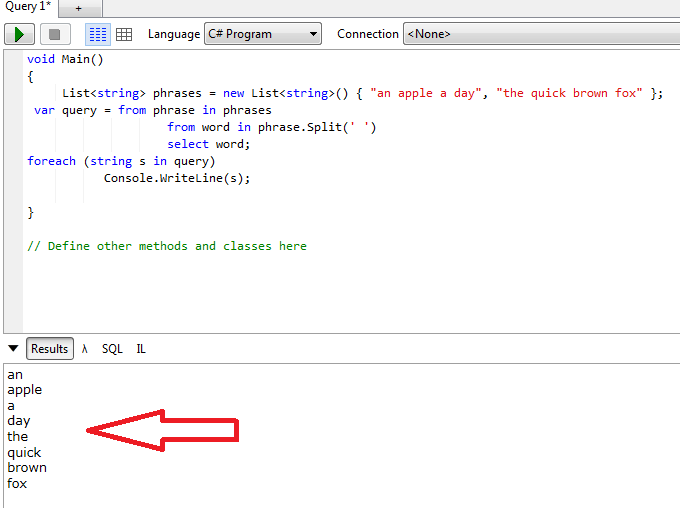Open the lambda (λ) results tab
Viewport: 680px width, 508px height.
85,348
